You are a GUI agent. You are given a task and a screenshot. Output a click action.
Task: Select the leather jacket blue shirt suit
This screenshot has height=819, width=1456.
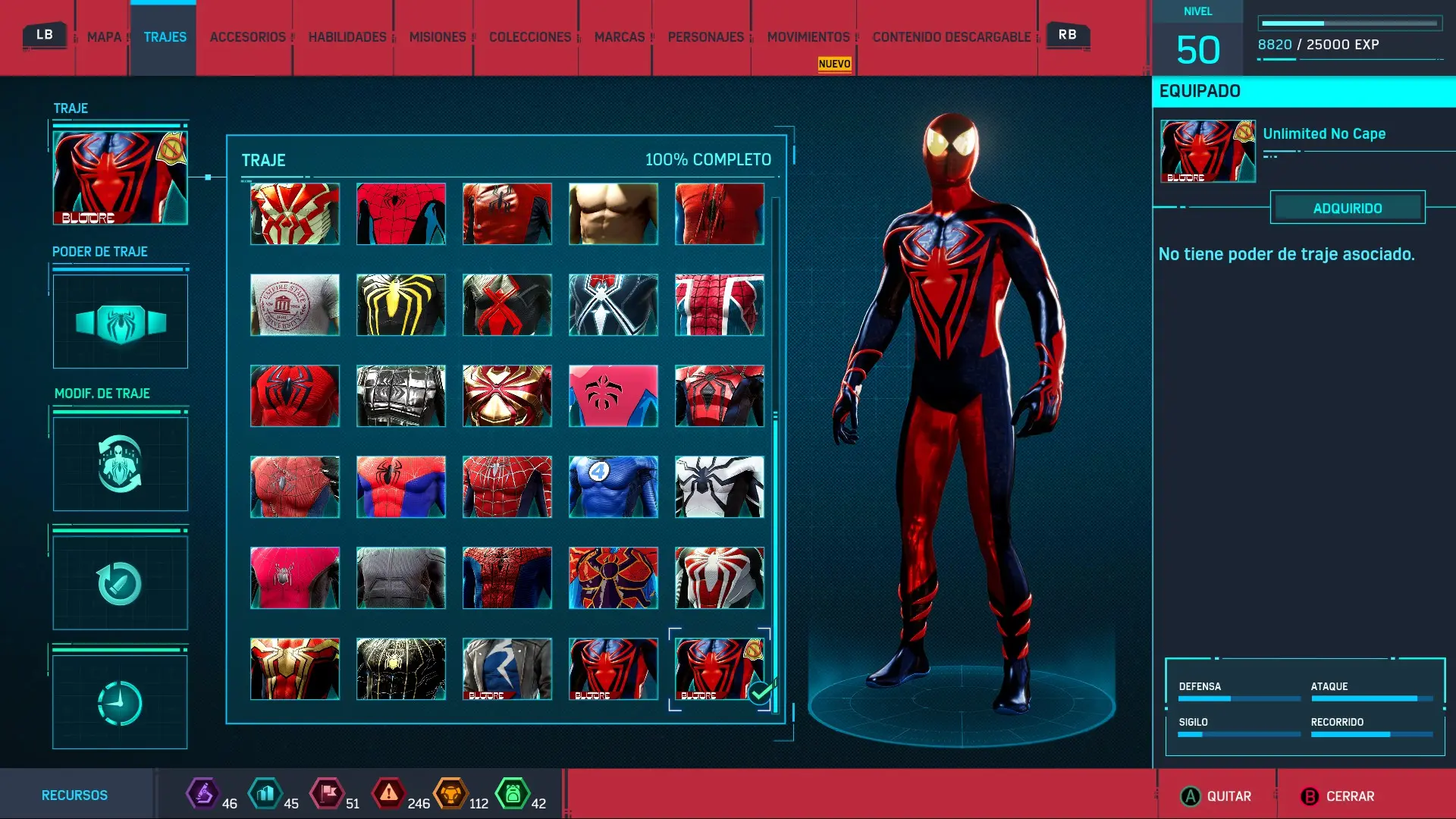click(x=507, y=669)
